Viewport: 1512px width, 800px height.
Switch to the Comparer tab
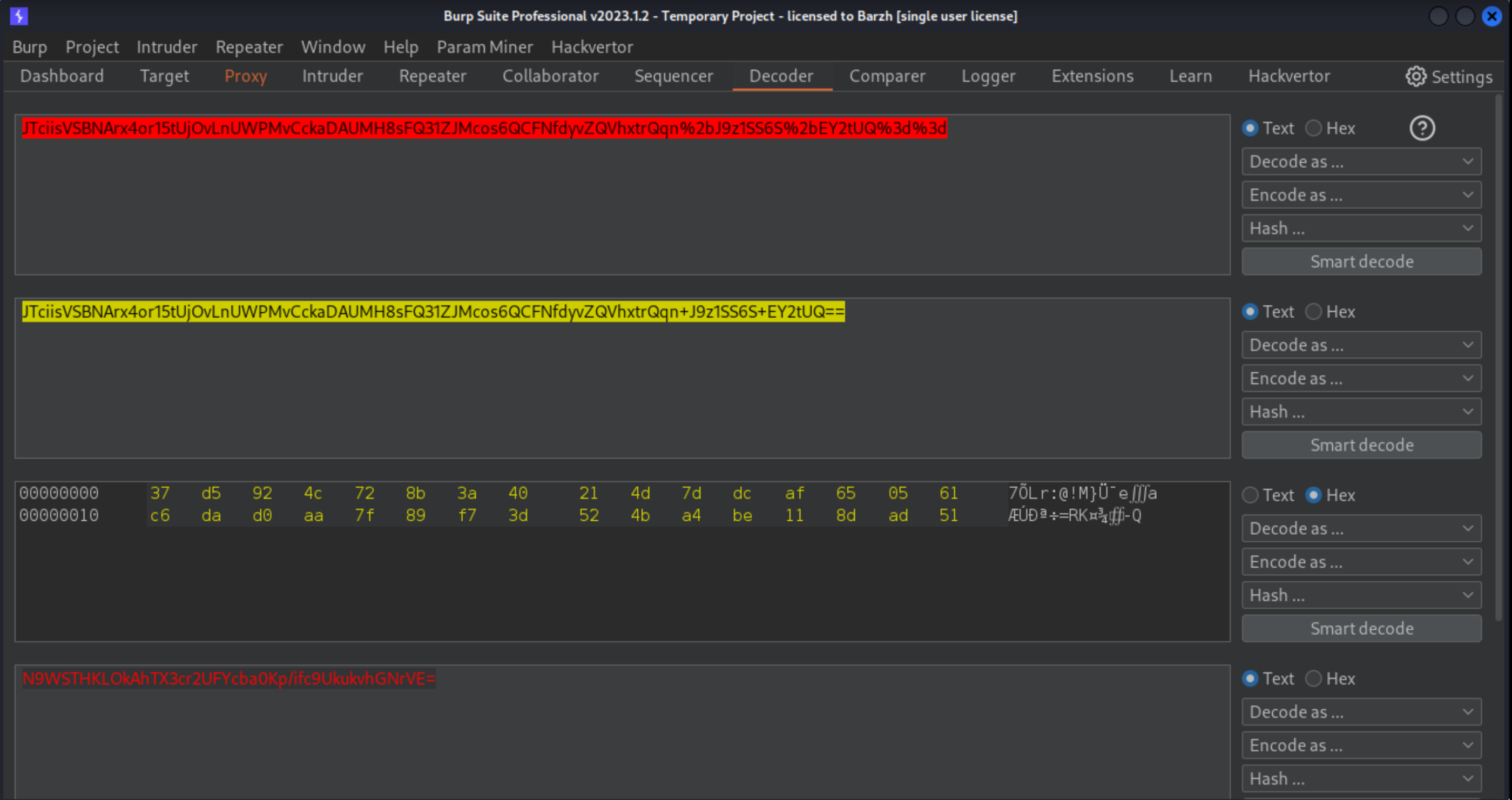pos(887,76)
